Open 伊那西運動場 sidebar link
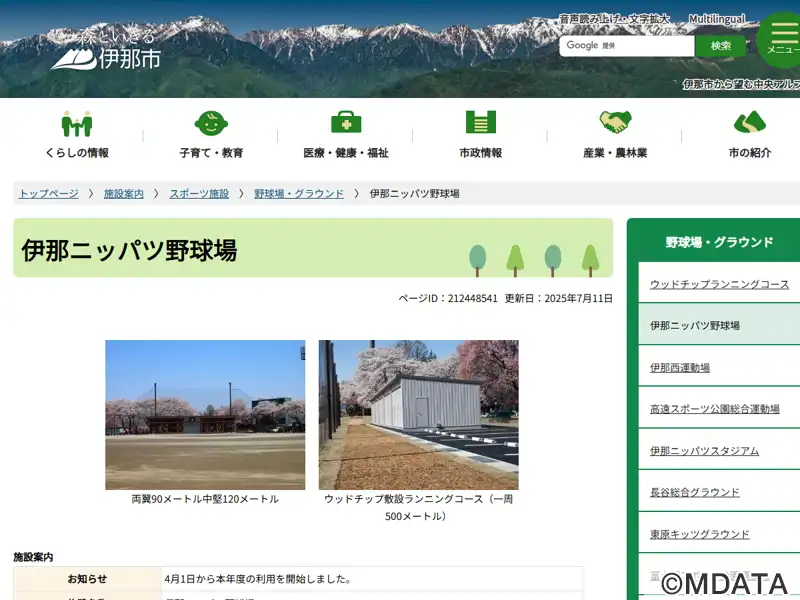 pos(680,367)
